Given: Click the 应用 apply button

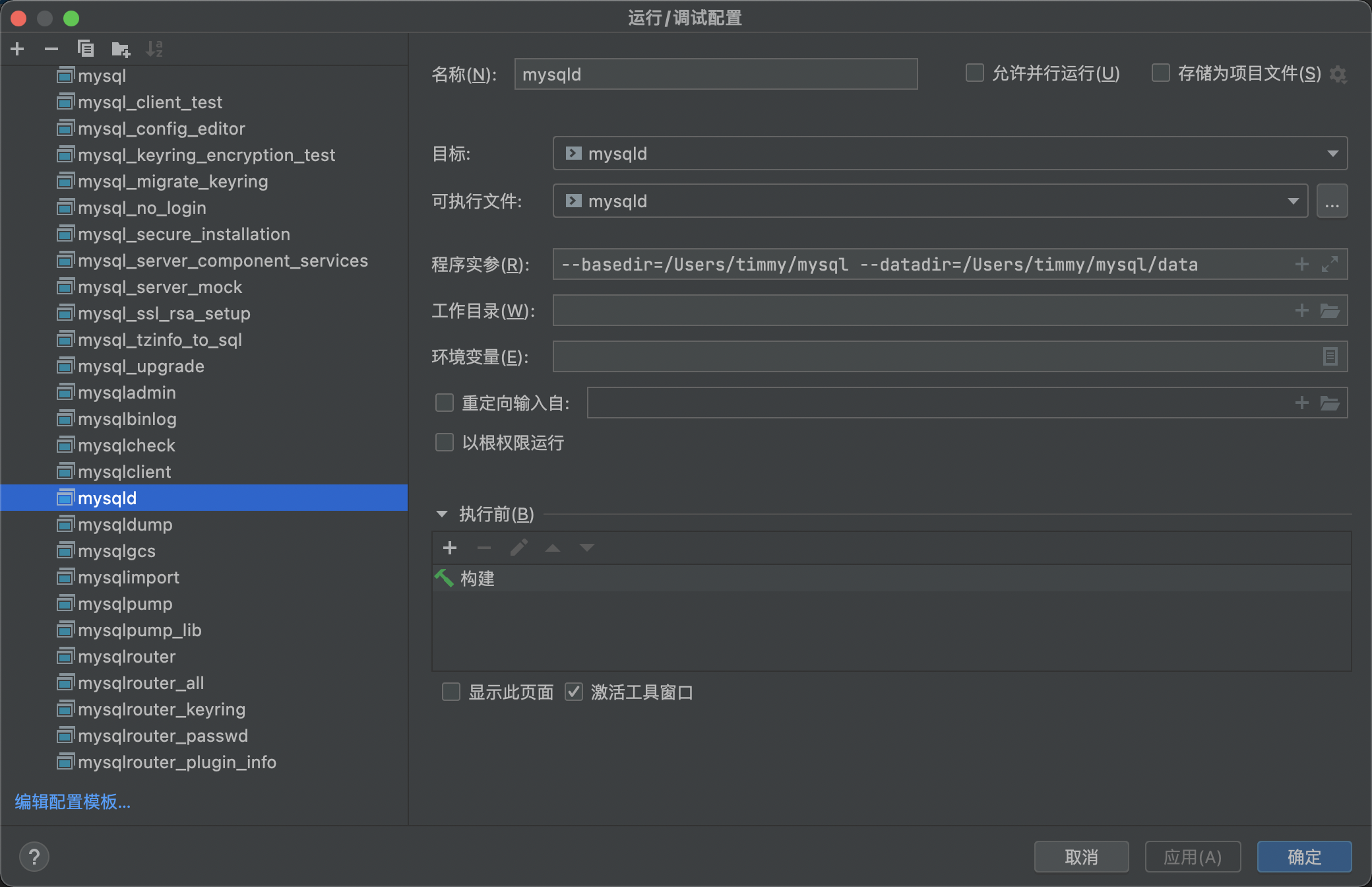Looking at the screenshot, I should 1193,857.
